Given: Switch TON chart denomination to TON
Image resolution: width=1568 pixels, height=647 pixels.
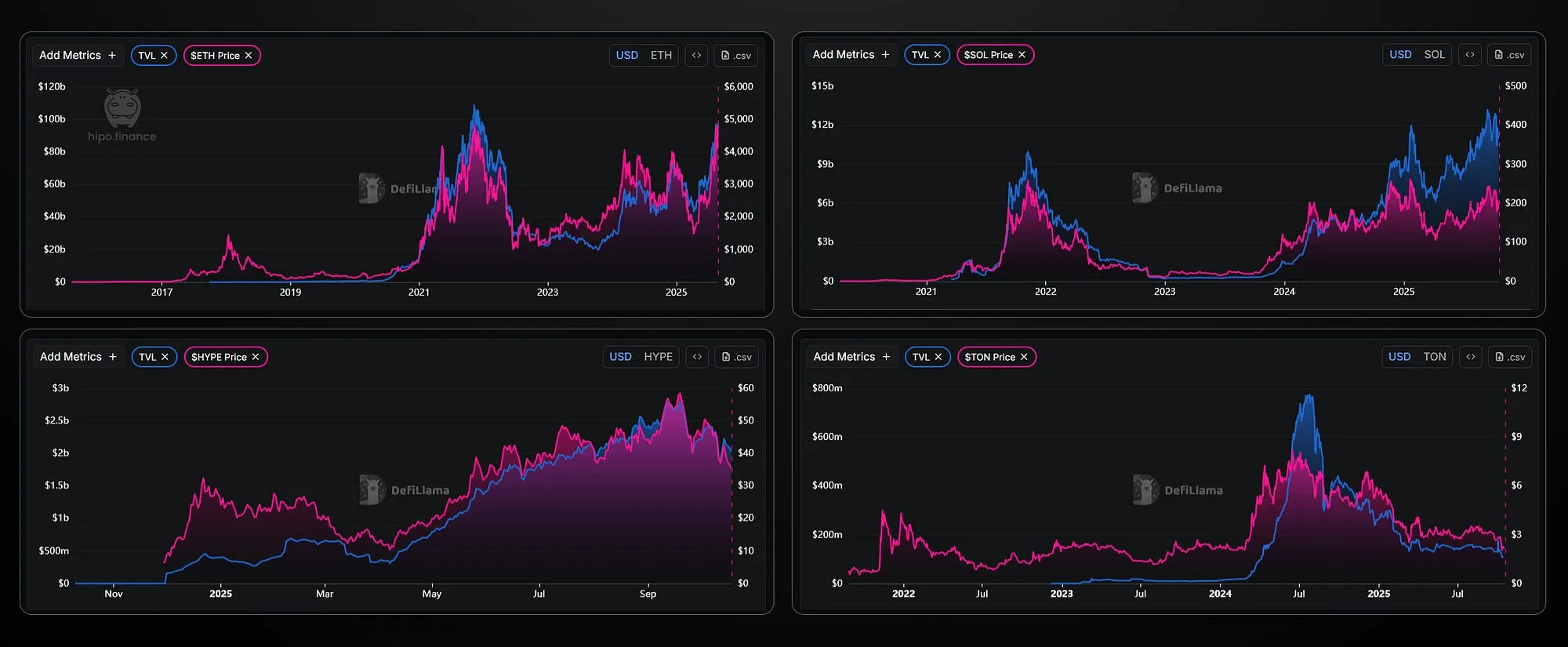Looking at the screenshot, I should point(1435,357).
